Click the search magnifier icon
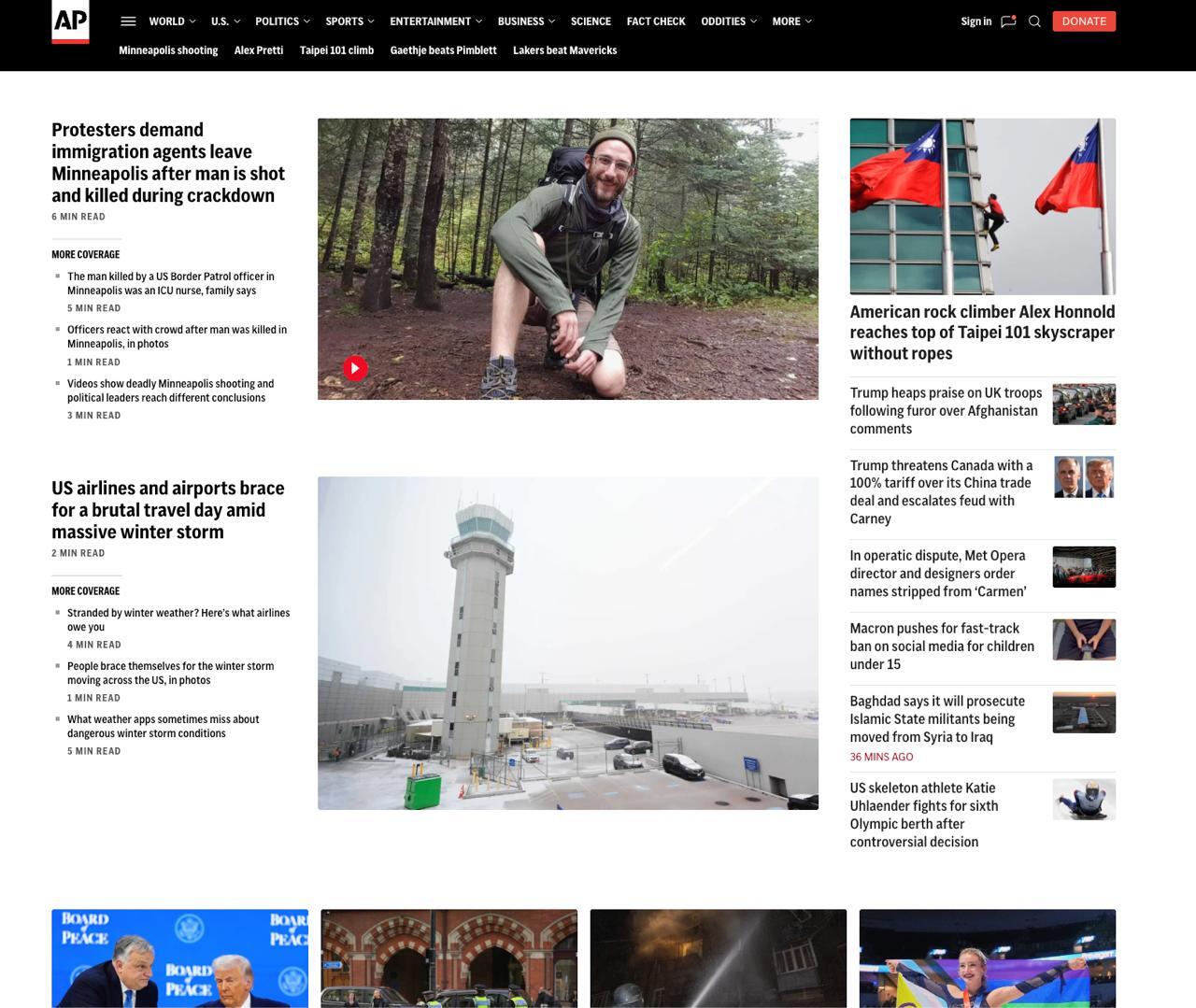Viewport: 1196px width, 1008px height. tap(1034, 21)
